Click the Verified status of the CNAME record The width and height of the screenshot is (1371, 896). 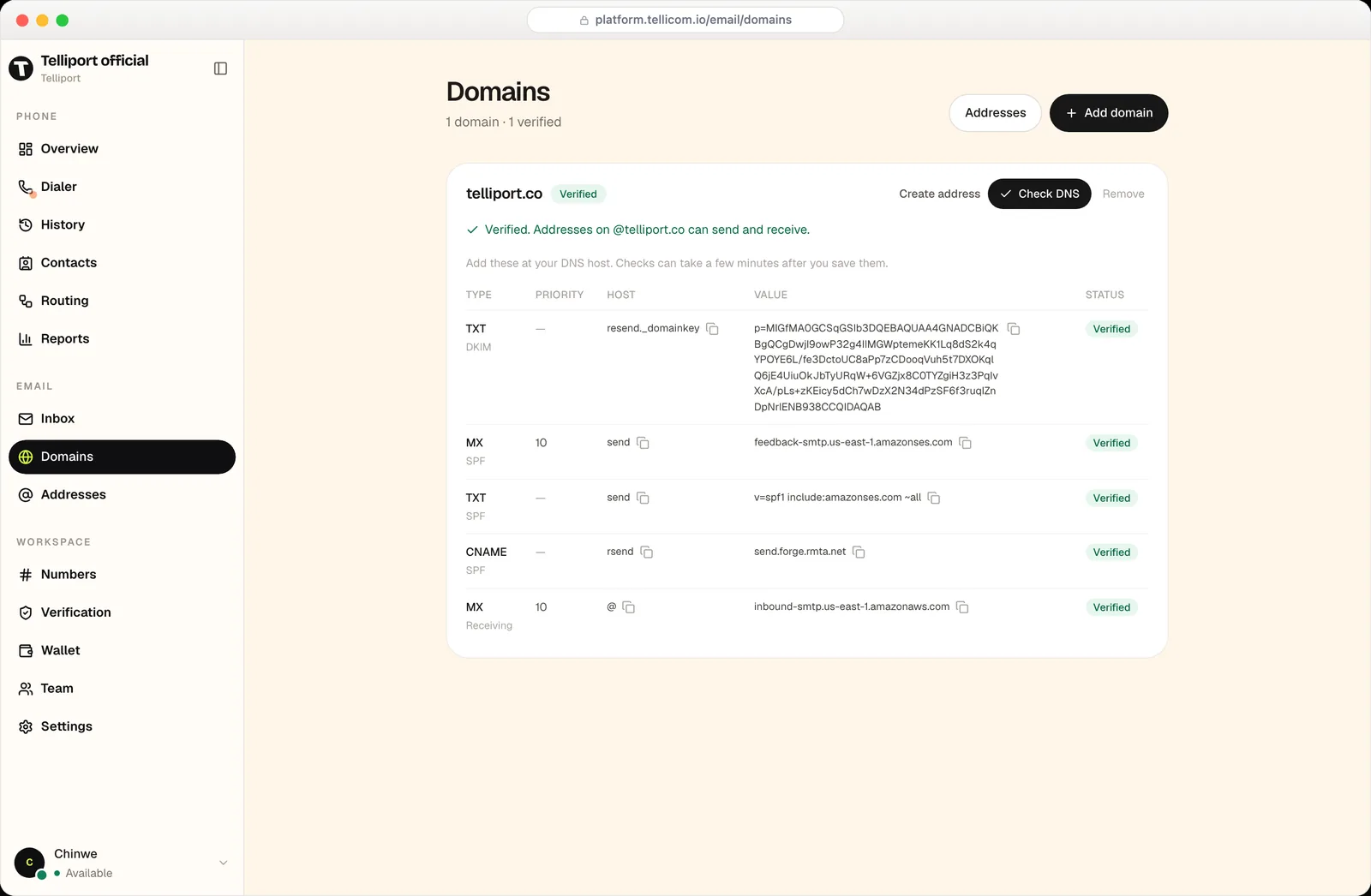(x=1111, y=553)
